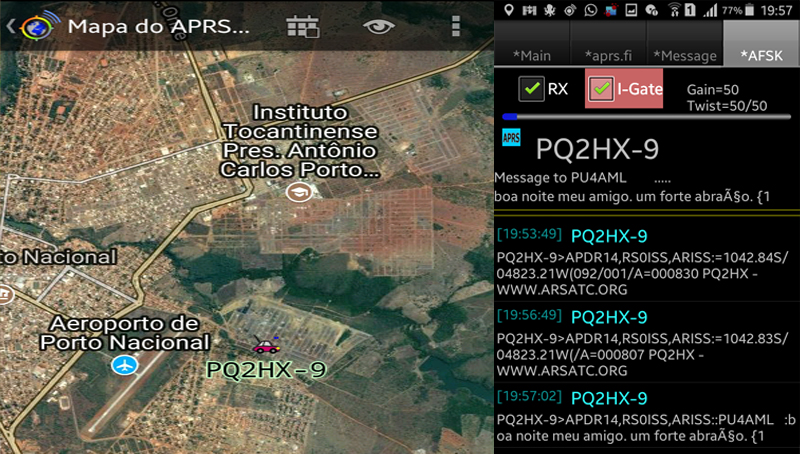The height and width of the screenshot is (454, 800).
Task: Tap the APRS symbol icon beside PQ2HX-9
Action: point(511,137)
